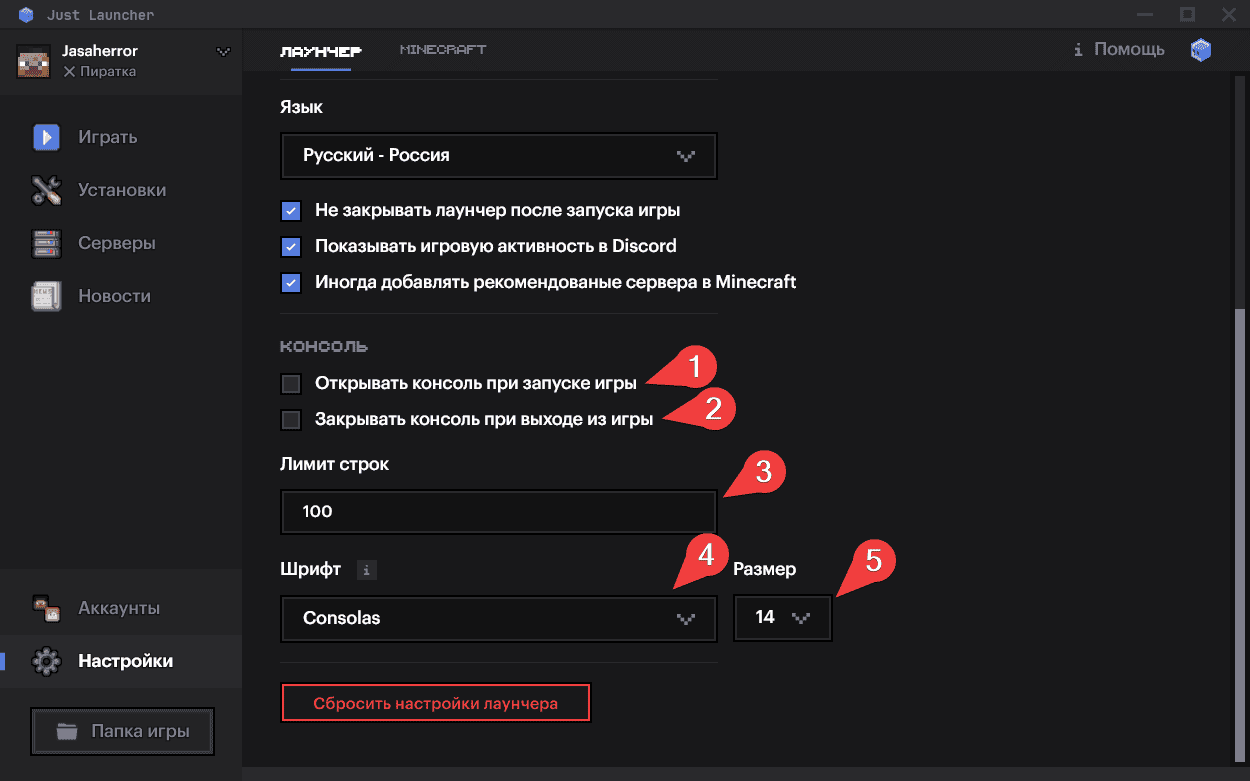1250x781 pixels.
Task: Disable Показывать игровую активность в Discord
Action: tap(291, 246)
